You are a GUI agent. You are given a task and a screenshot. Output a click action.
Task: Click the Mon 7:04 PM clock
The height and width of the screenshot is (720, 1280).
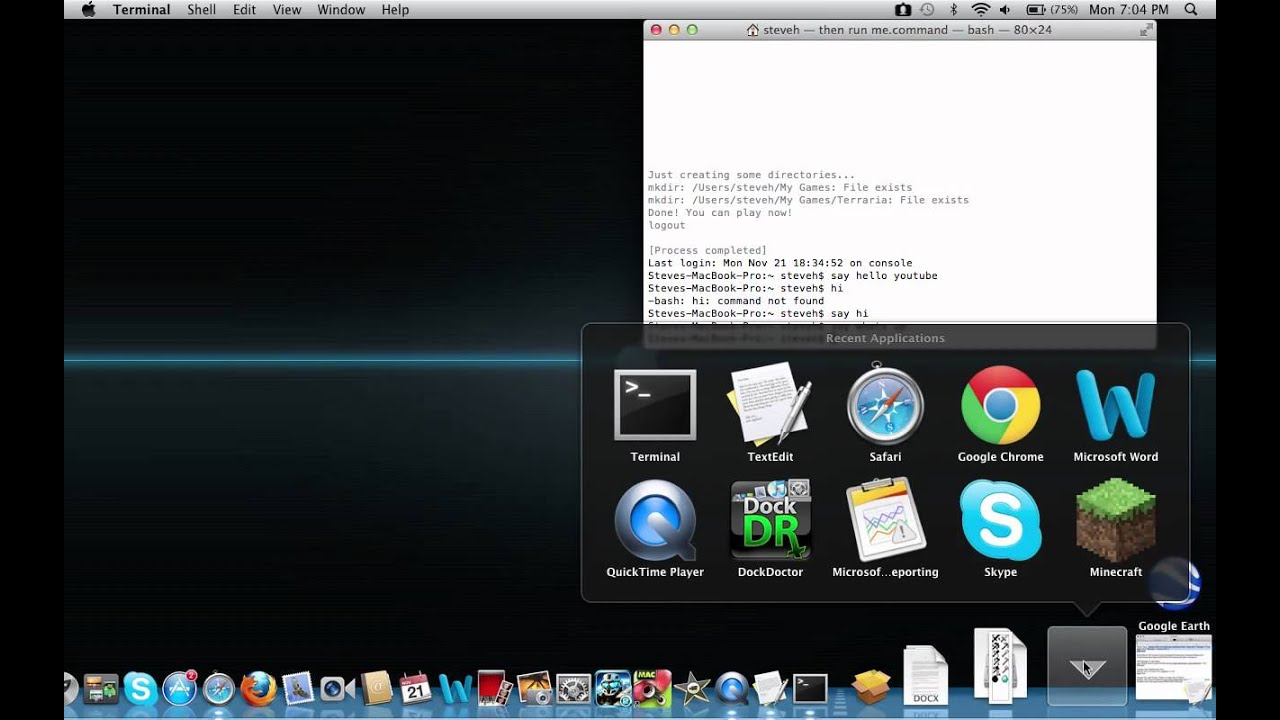click(1128, 9)
